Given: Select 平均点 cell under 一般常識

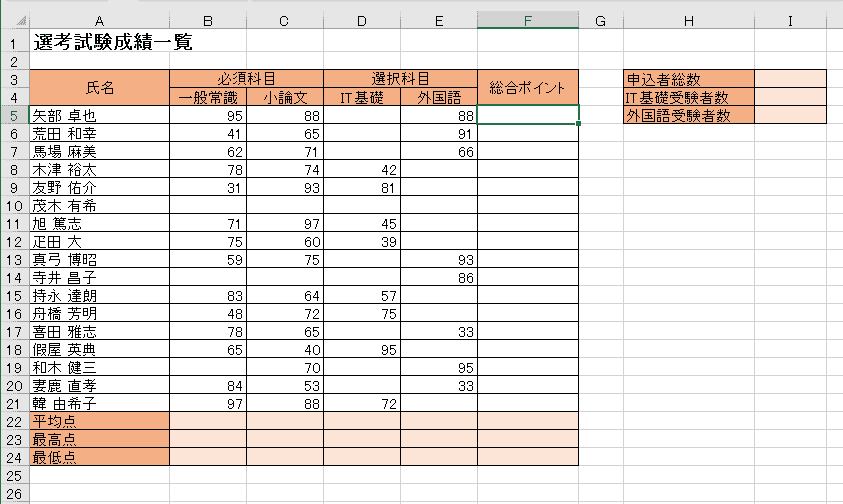Looking at the screenshot, I should [x=208, y=421].
